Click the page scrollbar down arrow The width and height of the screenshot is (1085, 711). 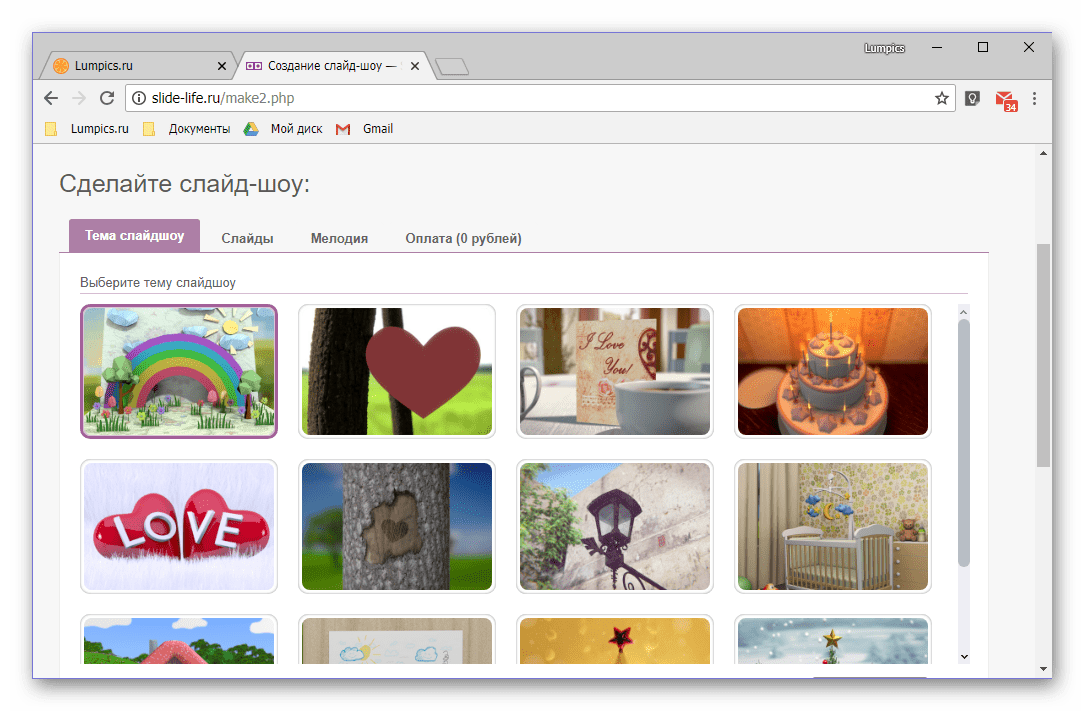1043,669
